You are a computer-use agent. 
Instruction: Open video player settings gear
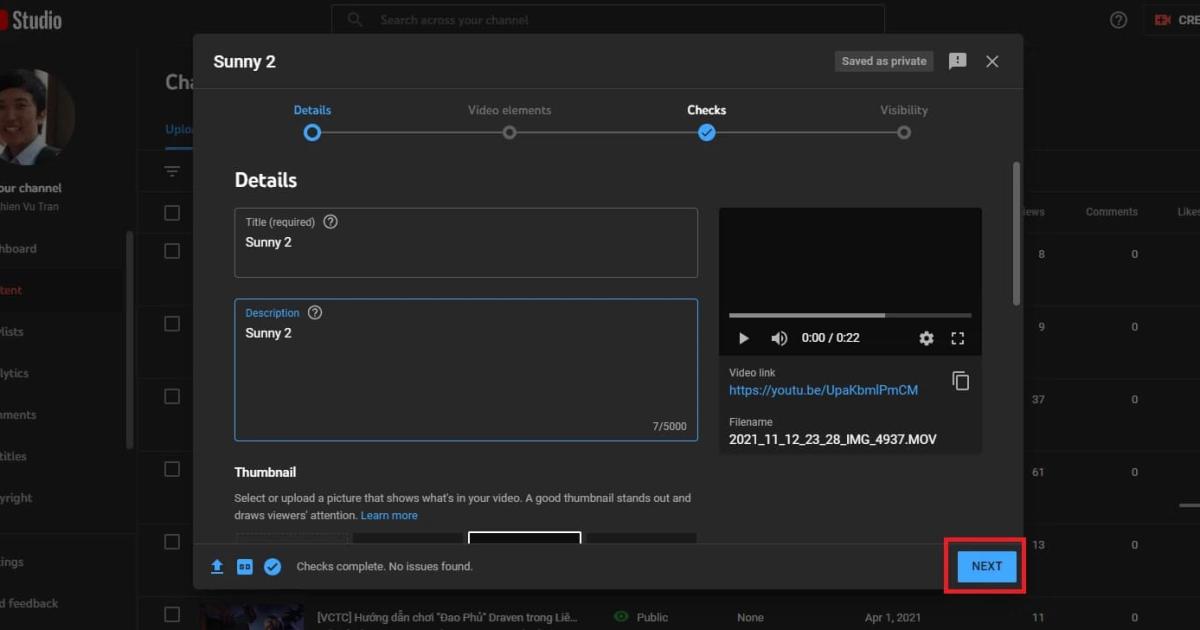(926, 338)
